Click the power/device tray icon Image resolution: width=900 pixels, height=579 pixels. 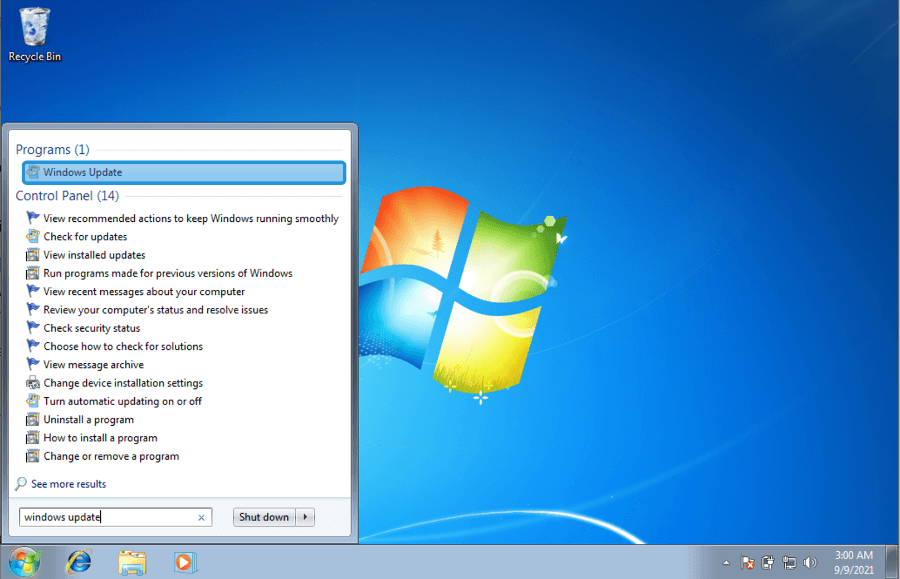pos(768,563)
